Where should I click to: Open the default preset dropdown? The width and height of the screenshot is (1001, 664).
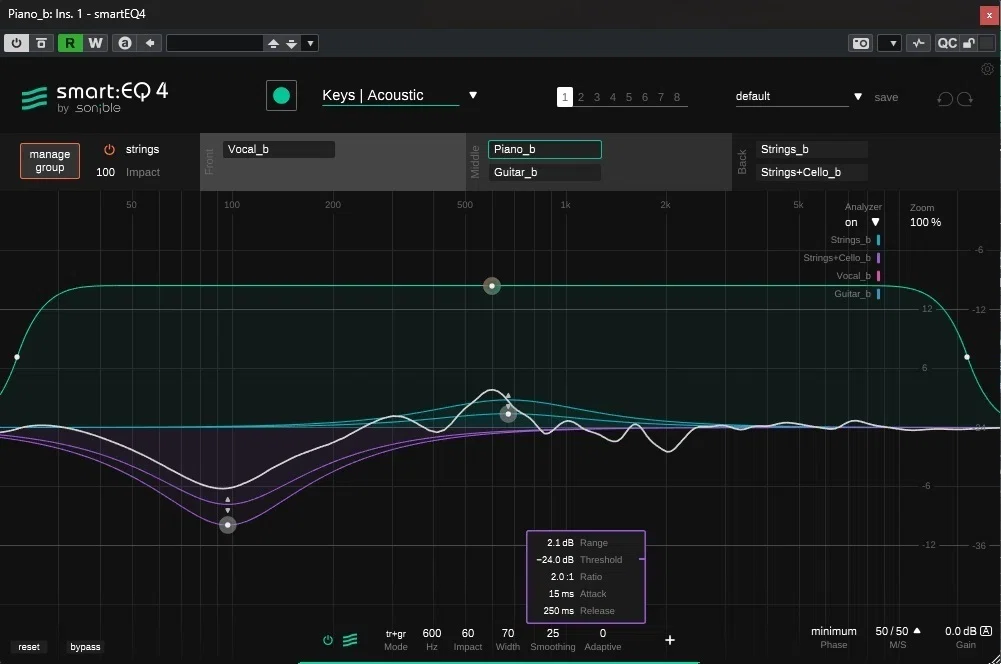pos(858,96)
